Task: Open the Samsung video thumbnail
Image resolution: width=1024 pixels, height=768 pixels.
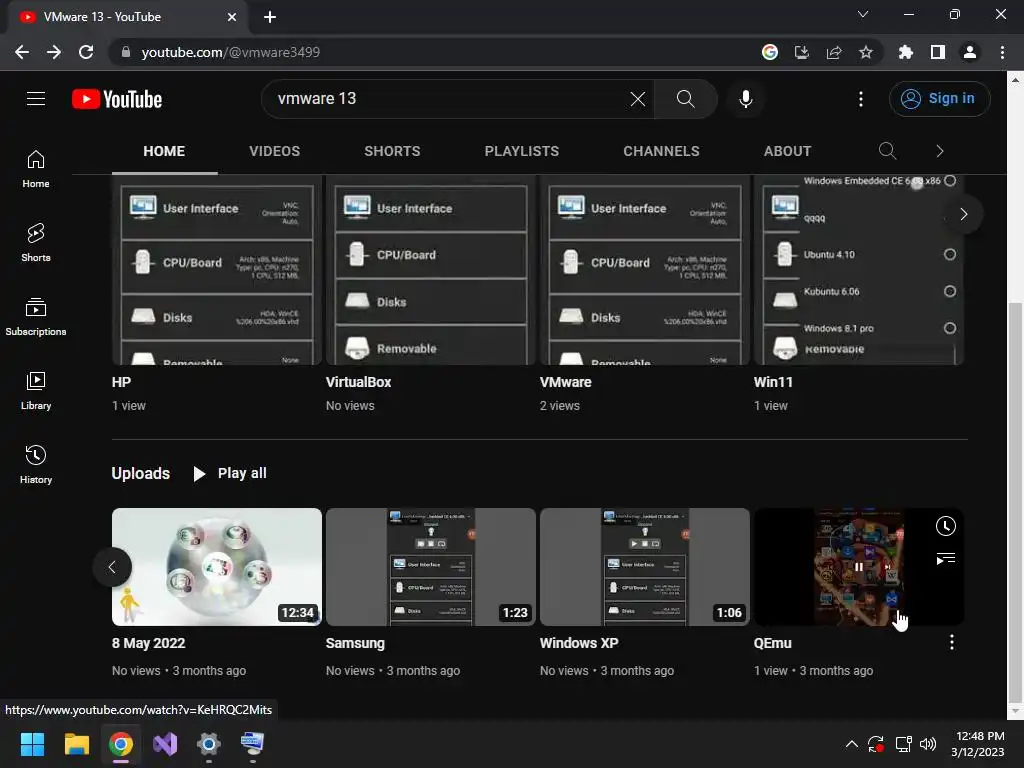Action: point(430,567)
